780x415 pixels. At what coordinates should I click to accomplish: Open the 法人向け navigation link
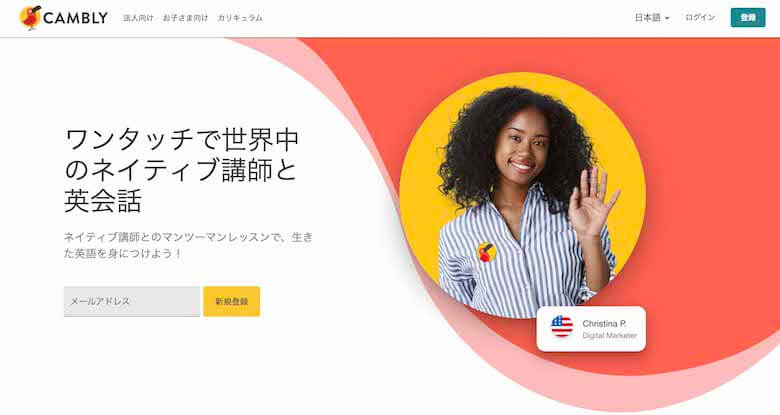(x=138, y=18)
